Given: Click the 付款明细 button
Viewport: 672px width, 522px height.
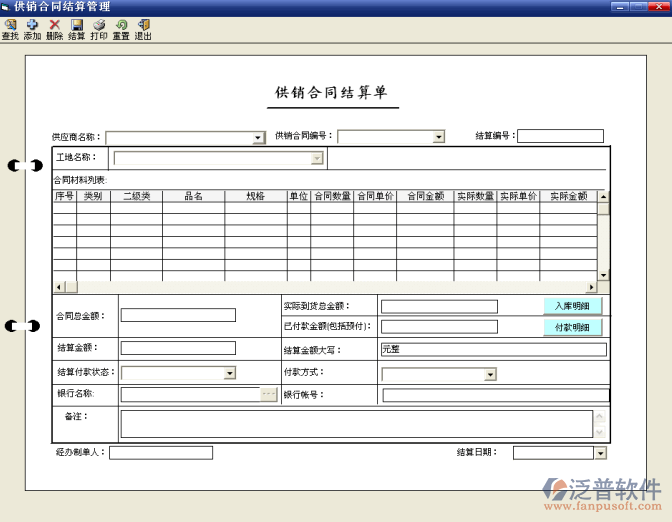Looking at the screenshot, I should tap(573, 327).
